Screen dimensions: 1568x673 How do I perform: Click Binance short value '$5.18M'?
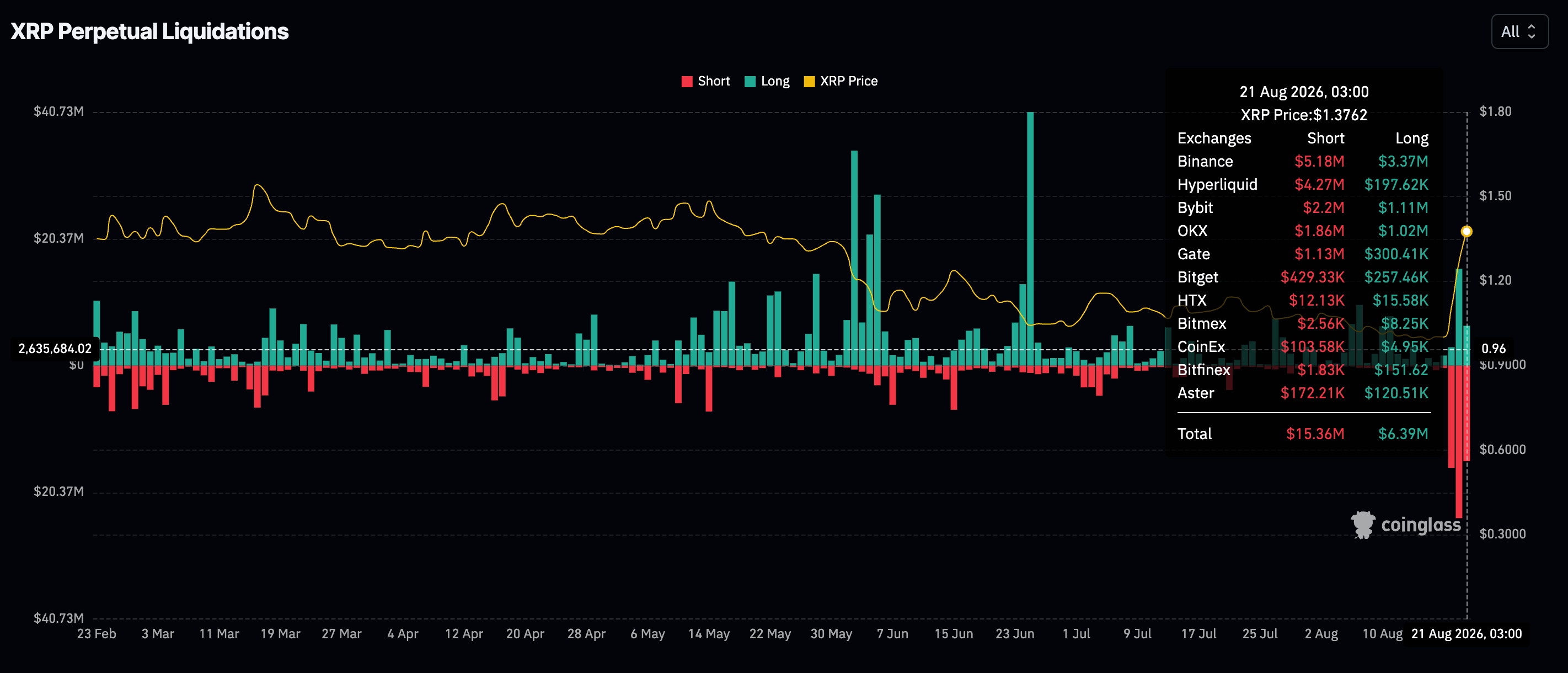click(1319, 162)
